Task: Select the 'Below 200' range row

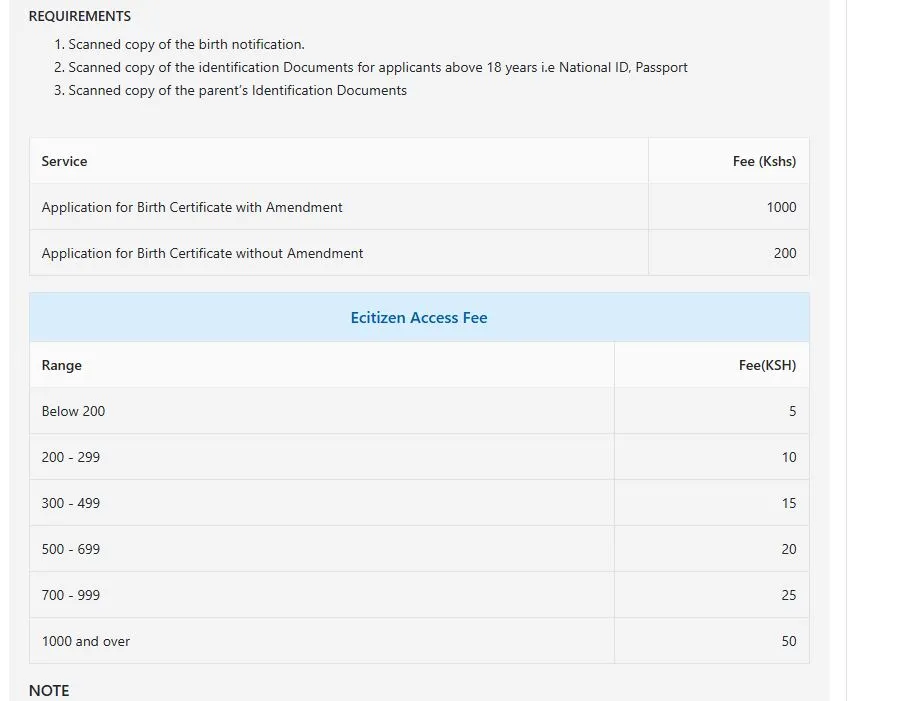Action: tap(419, 411)
